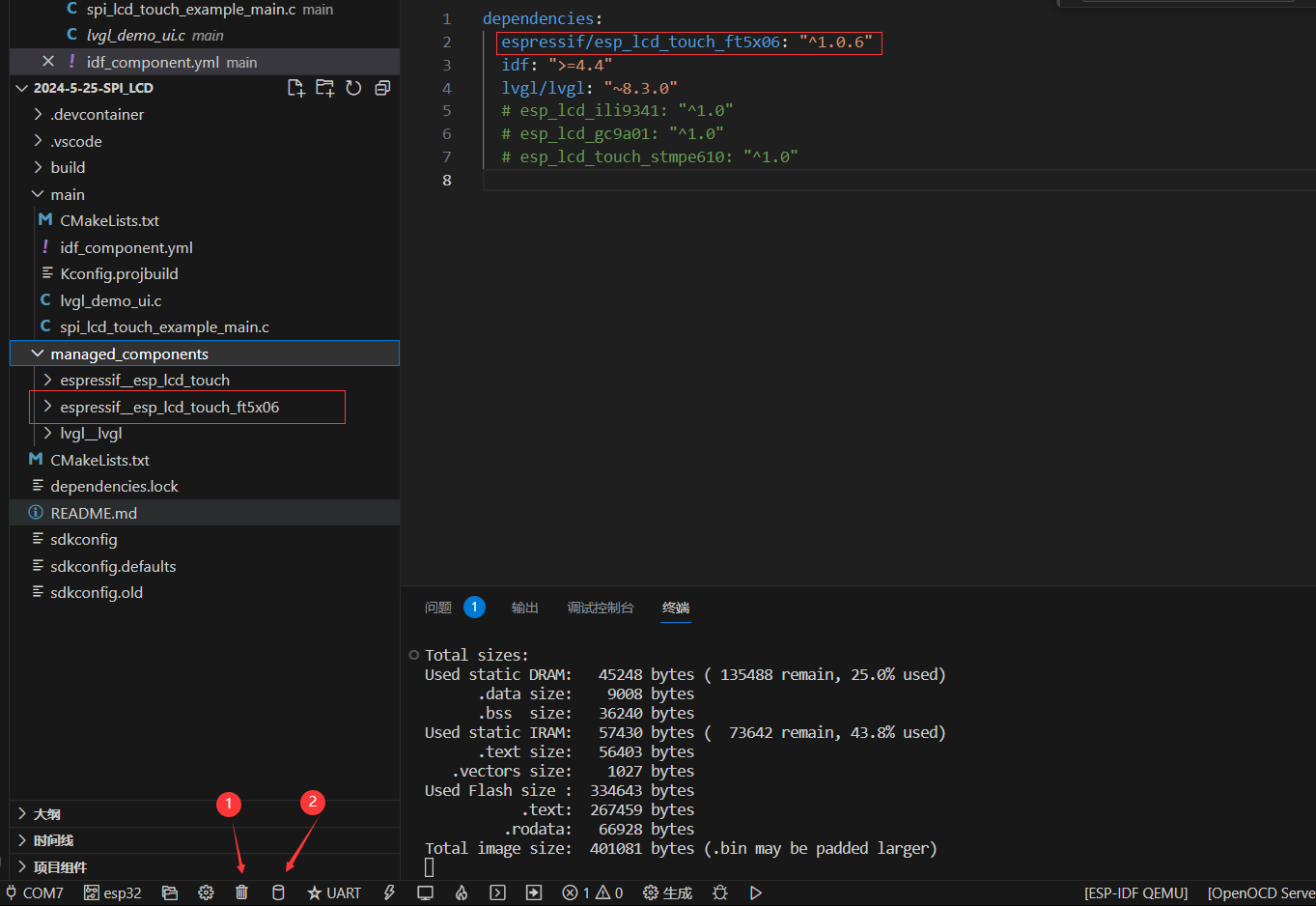Image resolution: width=1316 pixels, height=906 pixels.
Task: Click the problems count badge showing 1
Action: [474, 608]
